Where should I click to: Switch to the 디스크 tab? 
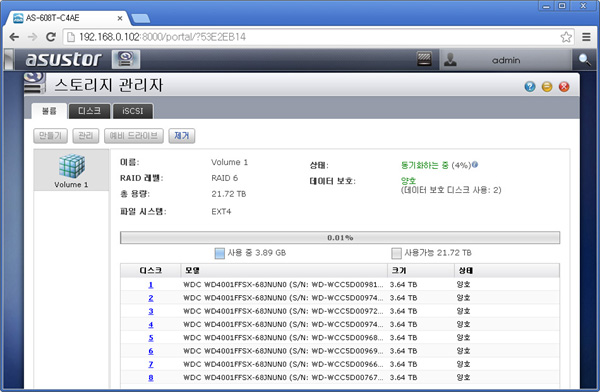(90, 111)
